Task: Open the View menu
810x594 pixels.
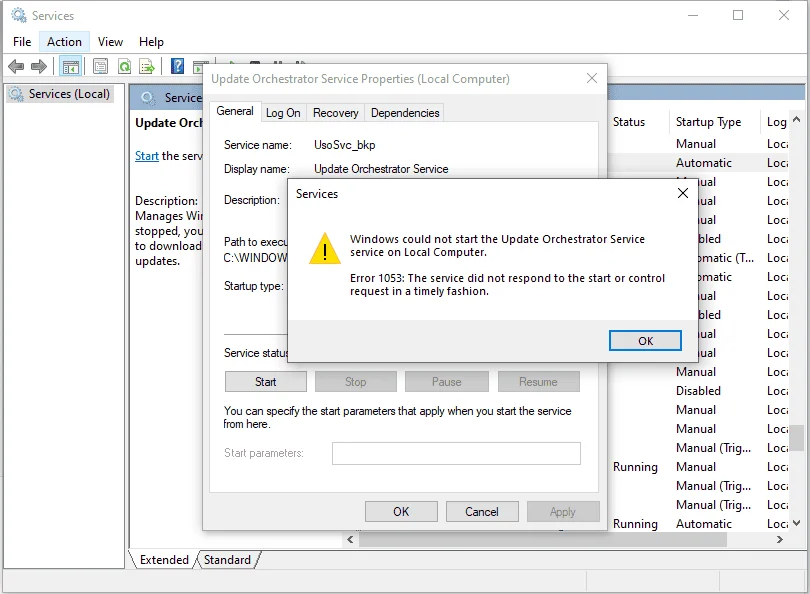Action: 111,42
